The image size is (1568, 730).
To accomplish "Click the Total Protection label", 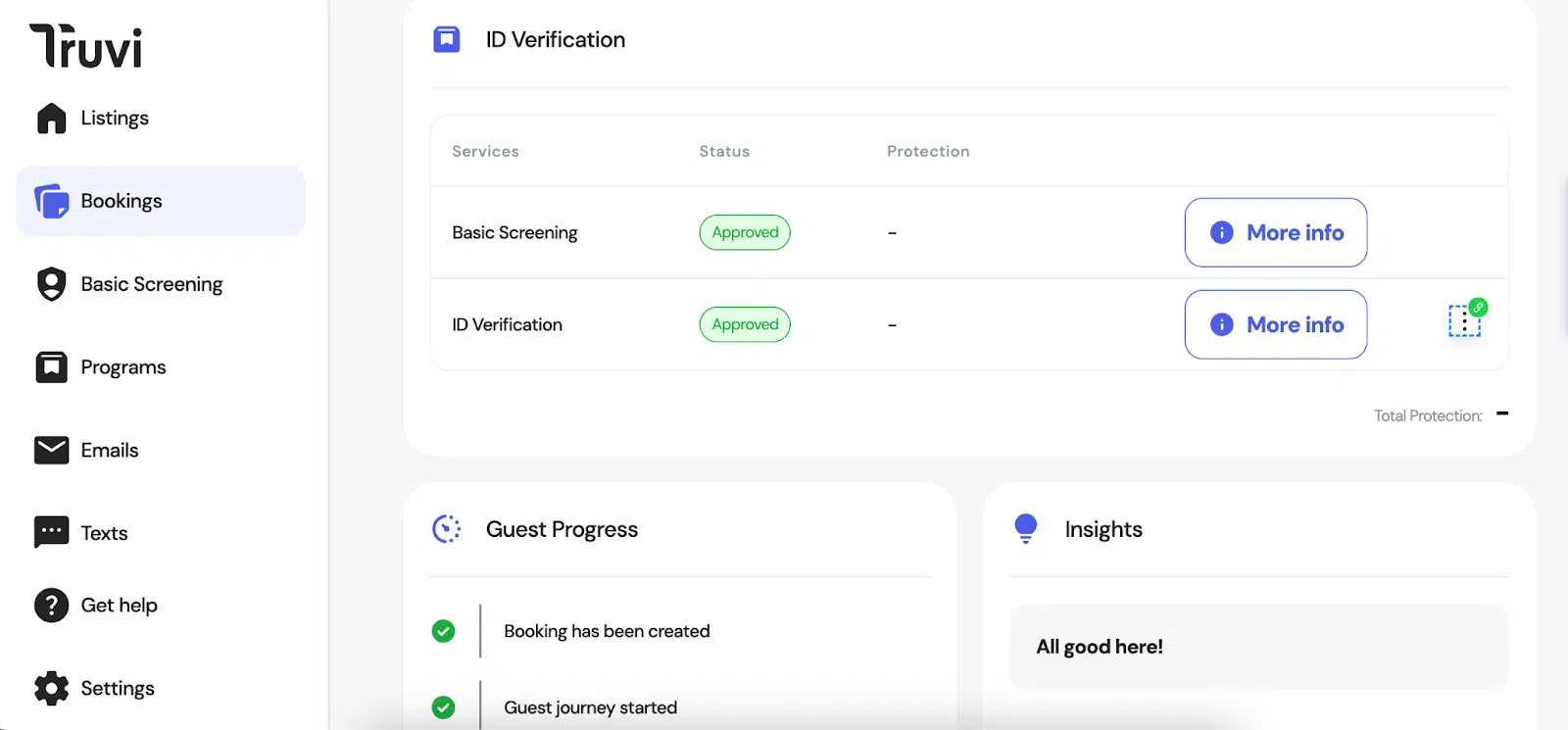I will point(1428,415).
